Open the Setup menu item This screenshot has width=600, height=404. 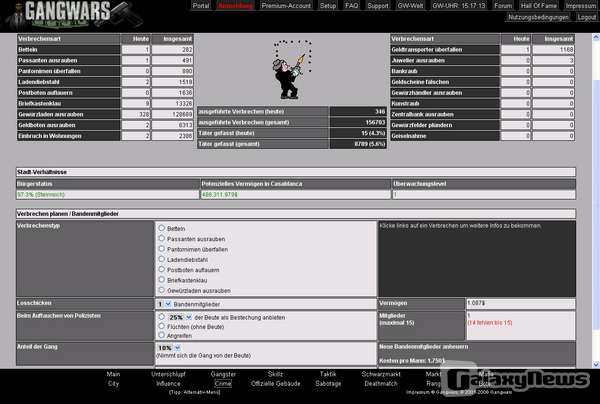328,6
